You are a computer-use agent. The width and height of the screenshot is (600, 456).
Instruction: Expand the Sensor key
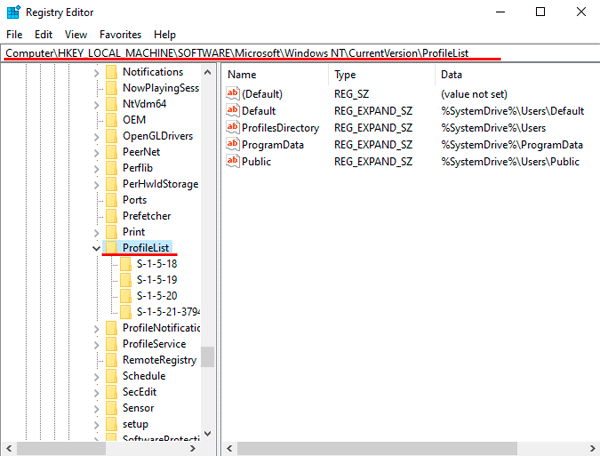coord(96,409)
